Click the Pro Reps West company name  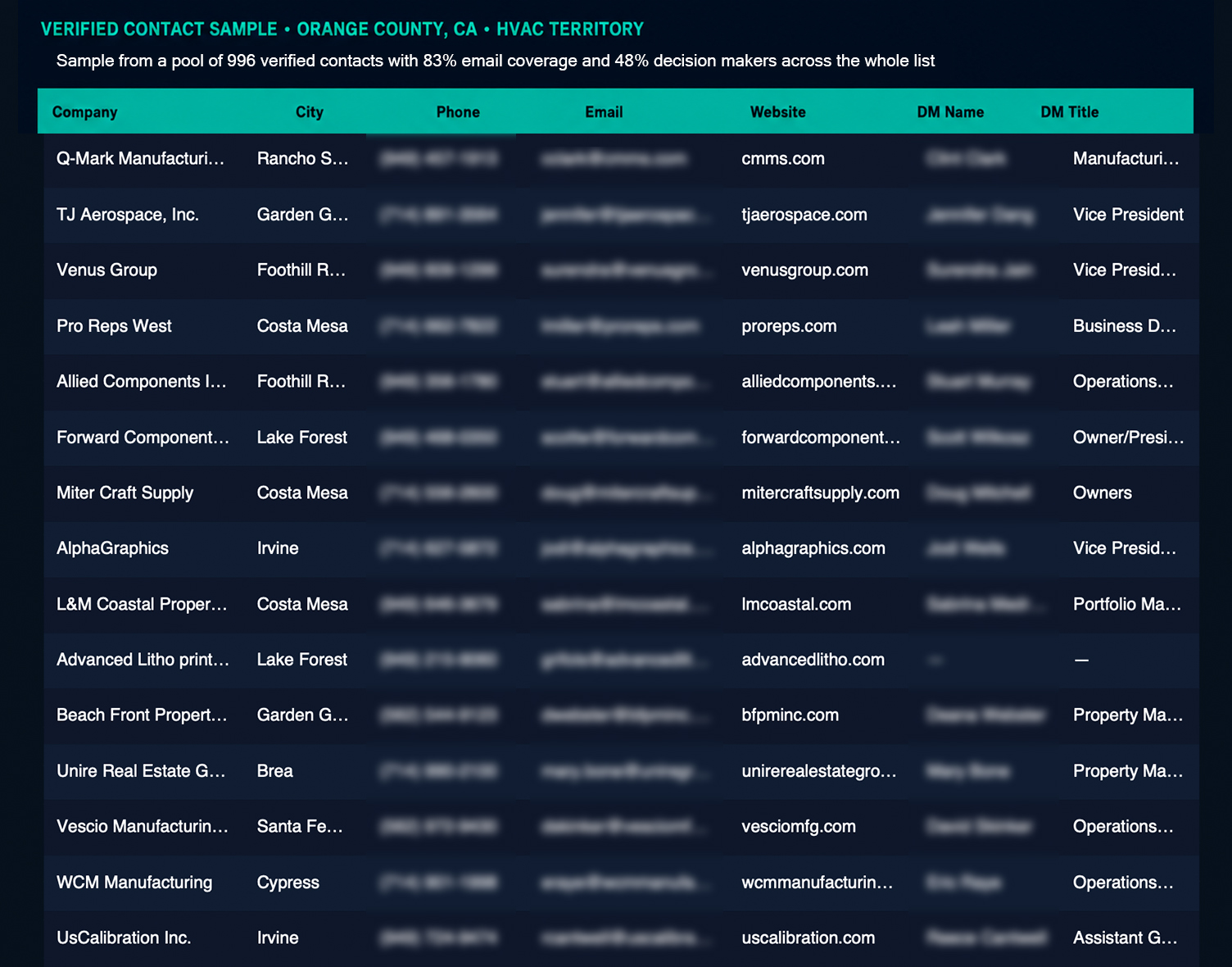114,326
